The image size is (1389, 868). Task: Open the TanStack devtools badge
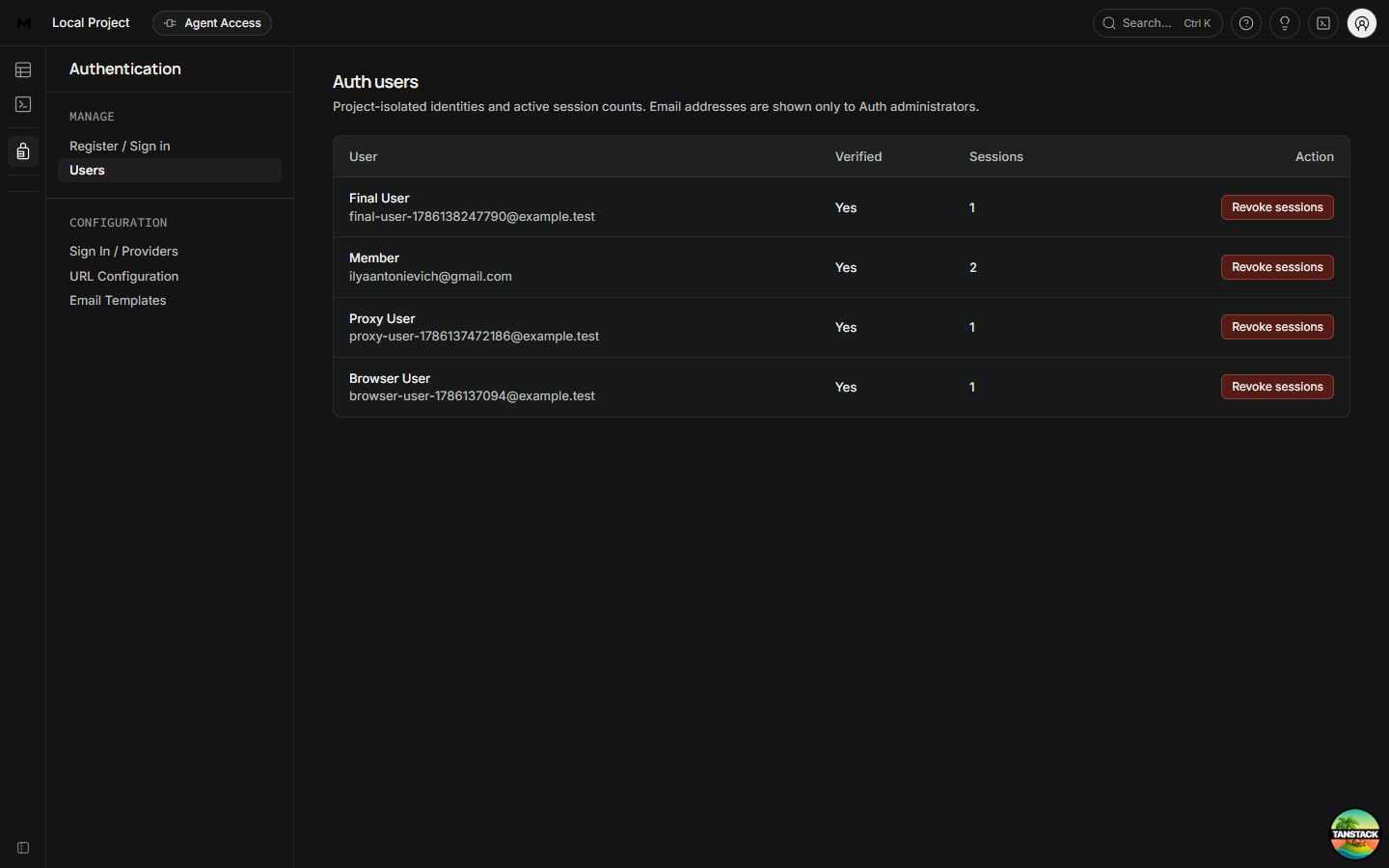tap(1355, 834)
